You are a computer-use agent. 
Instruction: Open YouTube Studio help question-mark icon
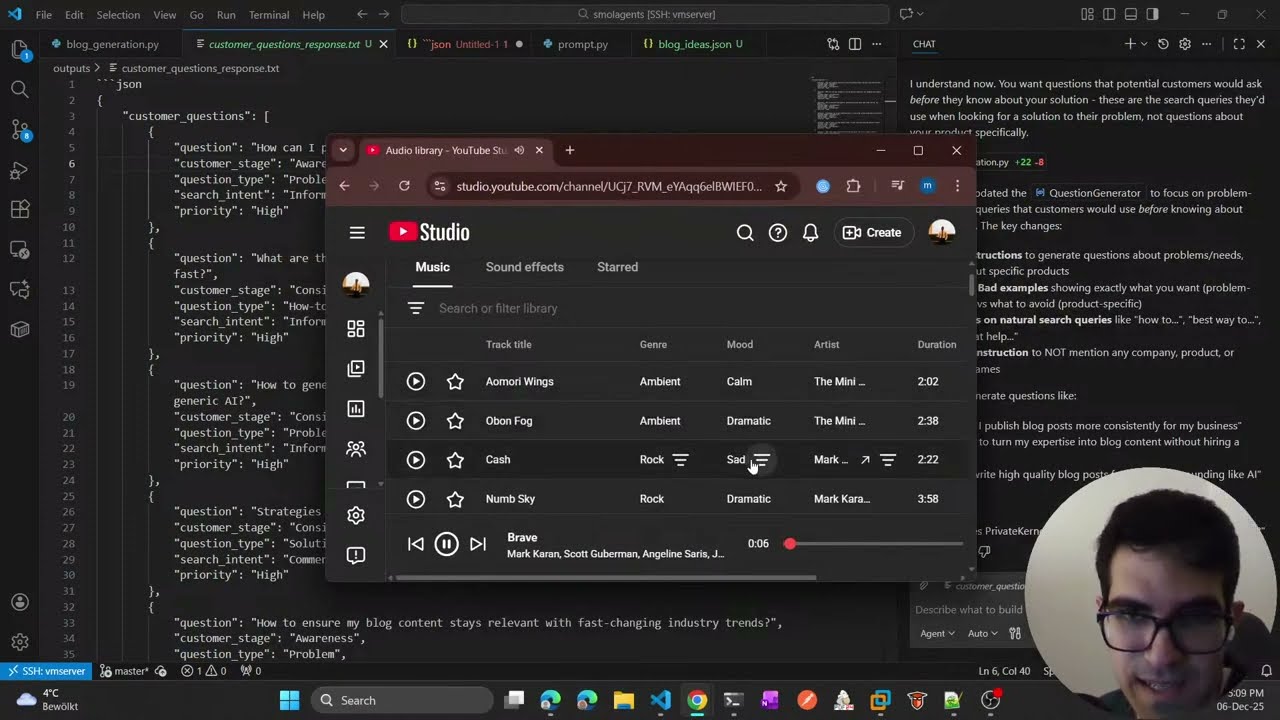point(778,232)
